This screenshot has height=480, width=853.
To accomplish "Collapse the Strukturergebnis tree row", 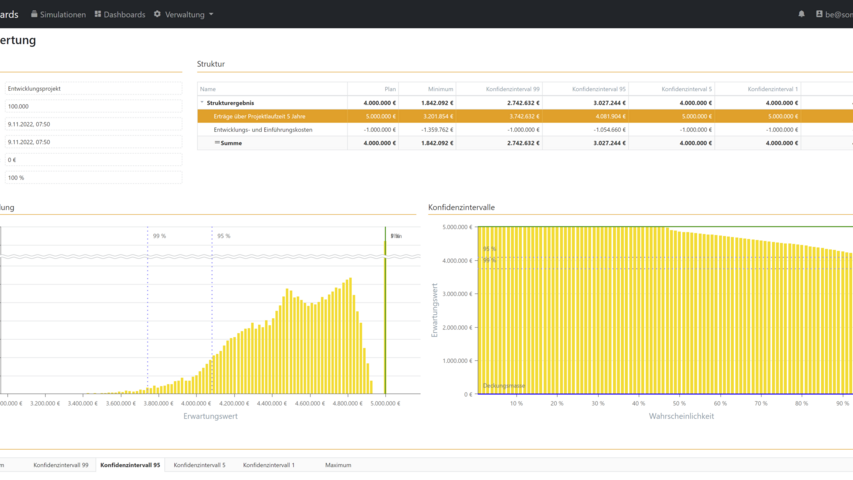I will click(x=202, y=102).
